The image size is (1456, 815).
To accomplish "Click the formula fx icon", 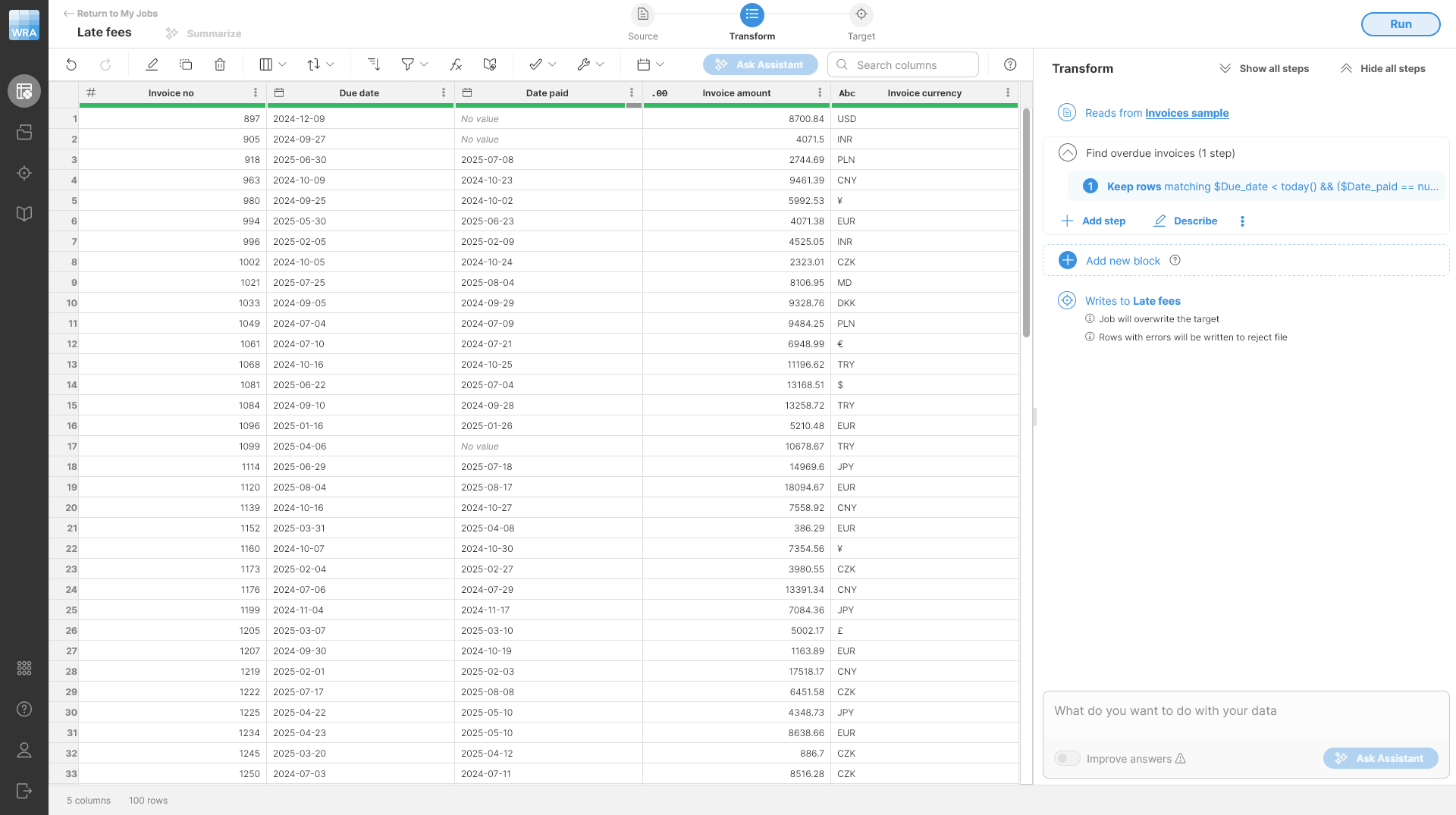I will point(456,65).
